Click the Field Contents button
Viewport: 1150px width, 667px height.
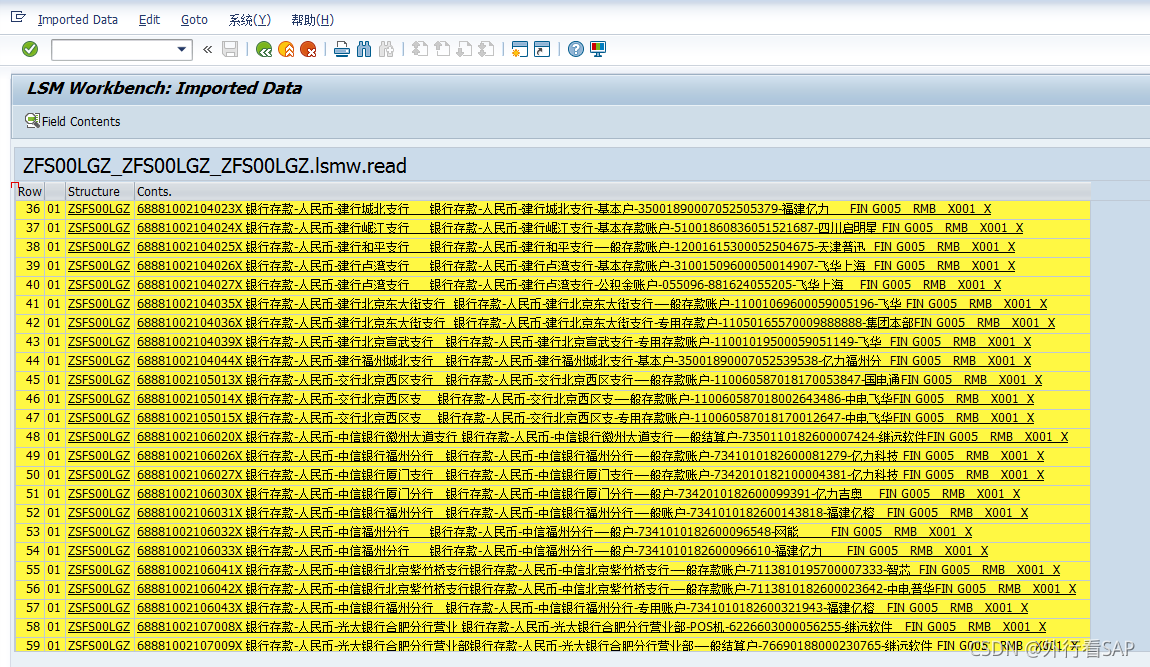click(x=73, y=121)
